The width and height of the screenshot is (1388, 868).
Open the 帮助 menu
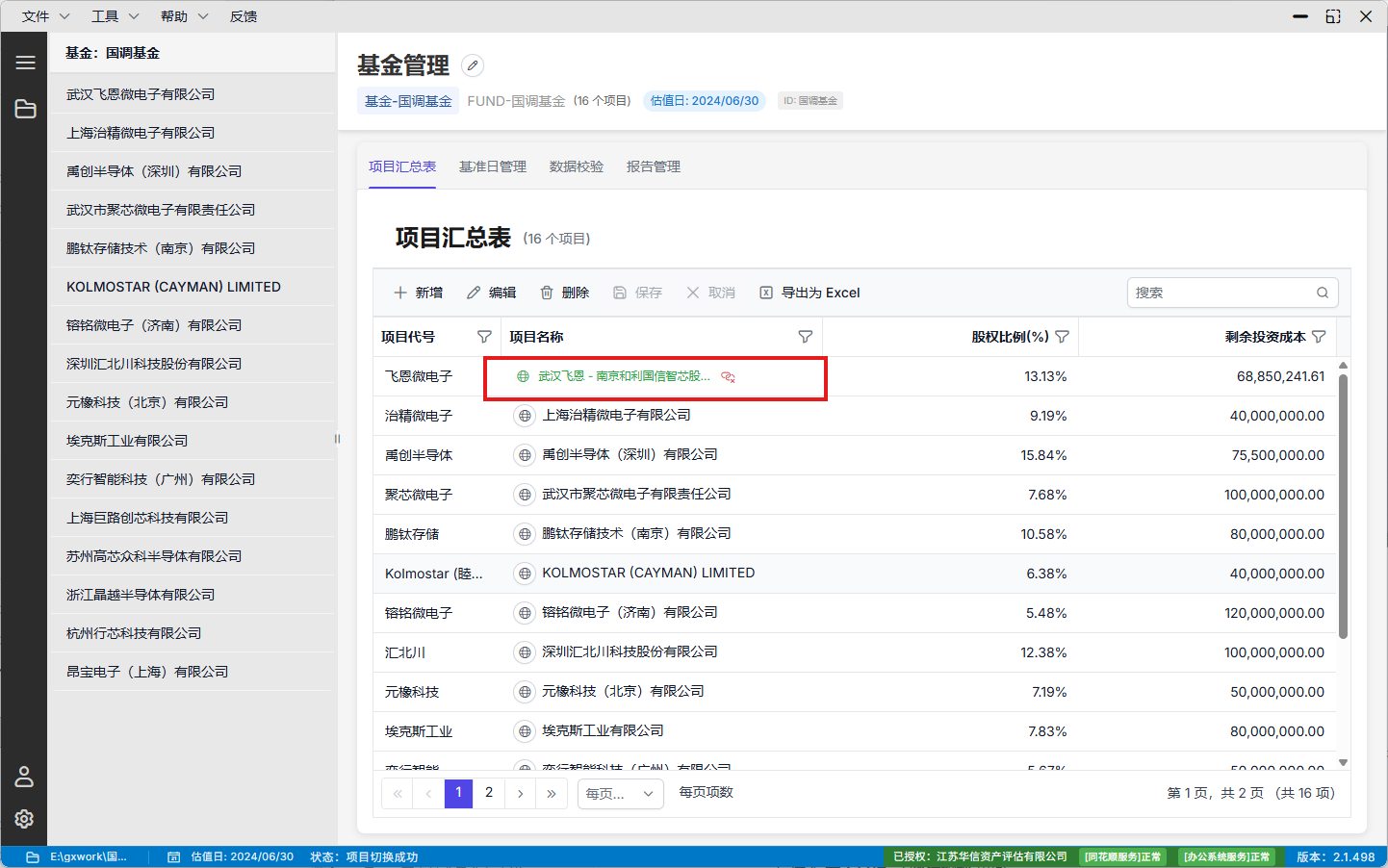(x=184, y=16)
